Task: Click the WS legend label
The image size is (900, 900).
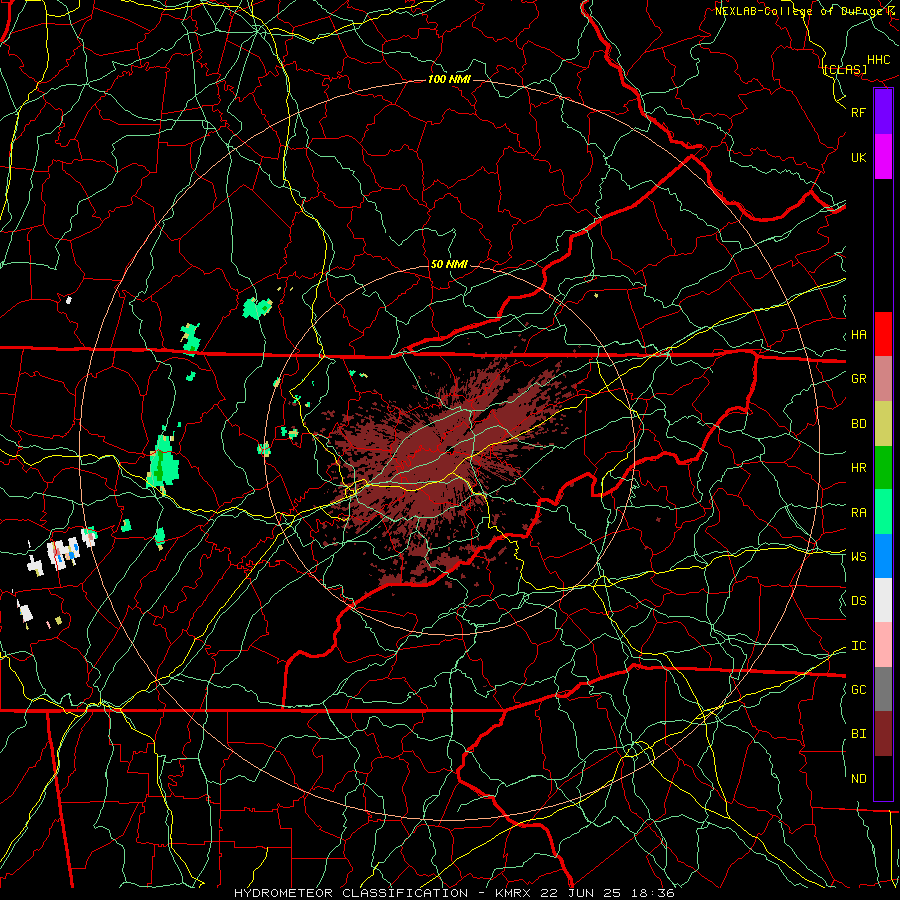Action: tap(859, 557)
